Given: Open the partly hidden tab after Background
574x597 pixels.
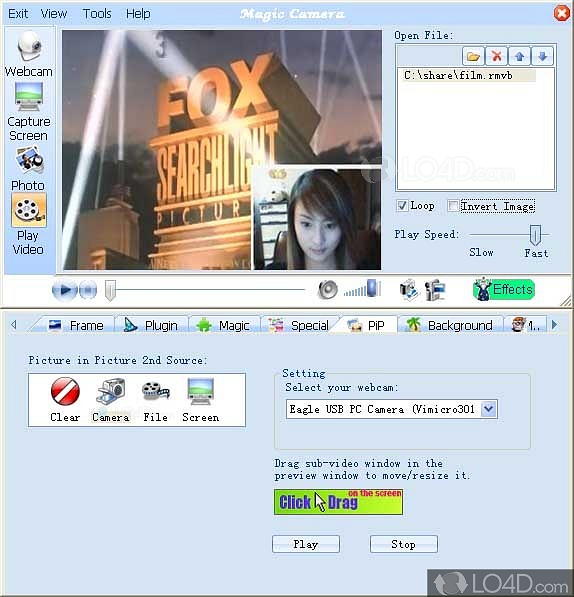Looking at the screenshot, I should coord(525,326).
